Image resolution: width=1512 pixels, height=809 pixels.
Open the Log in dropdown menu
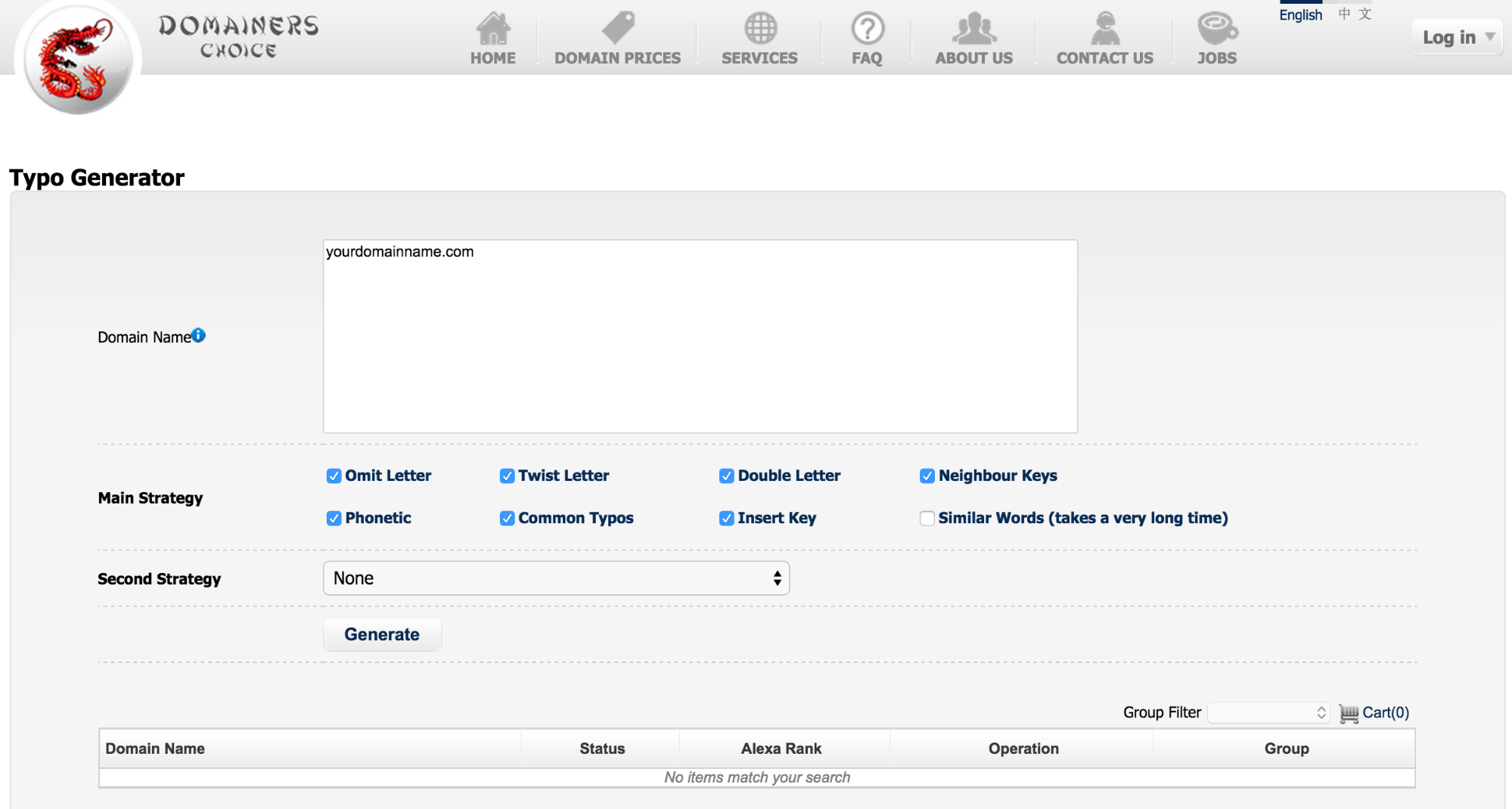[1457, 37]
